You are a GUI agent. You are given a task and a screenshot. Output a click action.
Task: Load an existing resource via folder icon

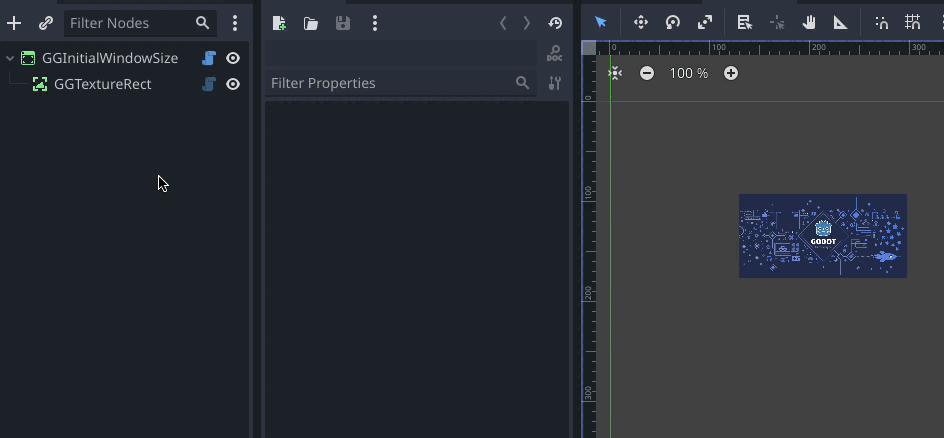(311, 23)
